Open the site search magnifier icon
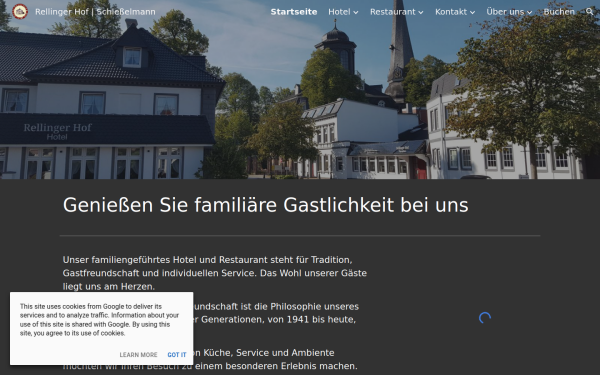600x375 pixels. coord(589,12)
